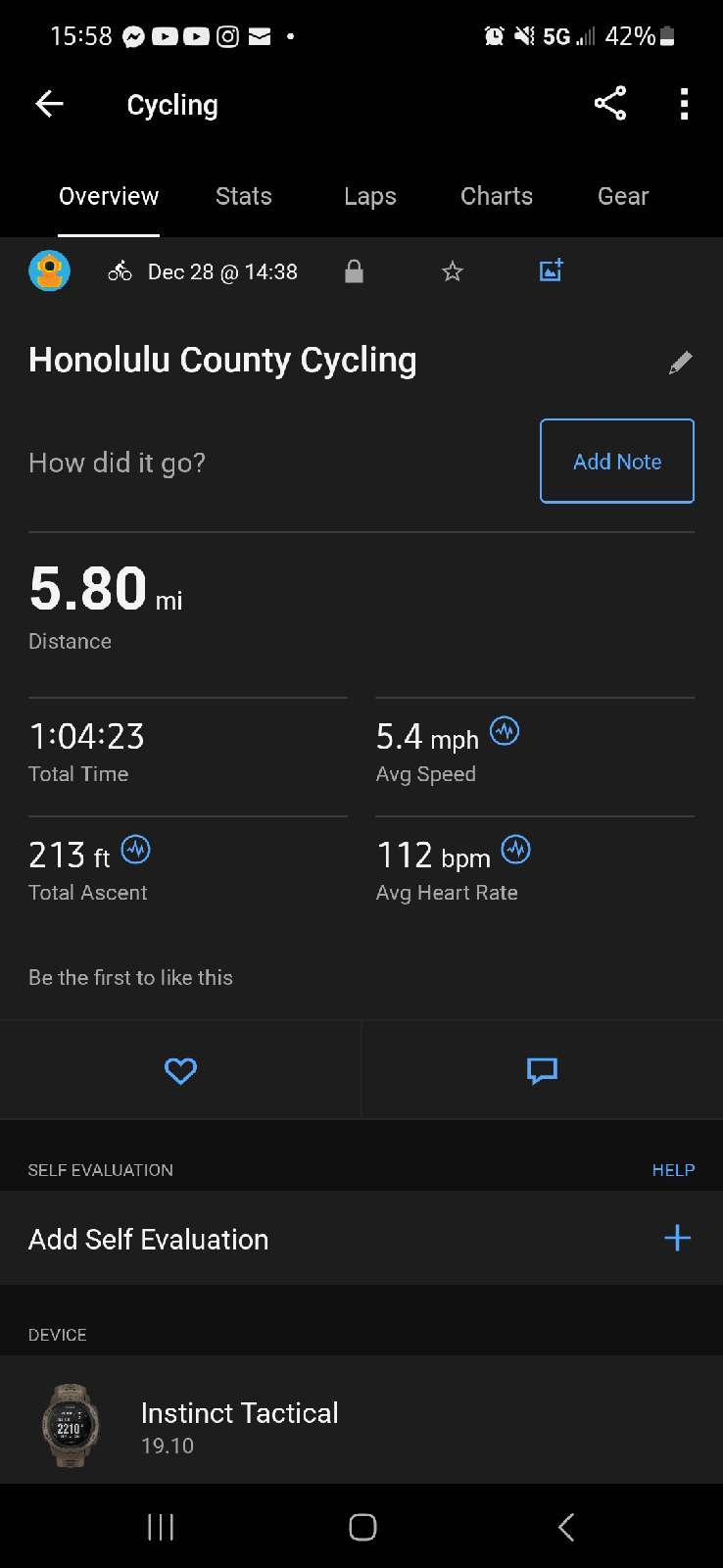Tap the Avg Speed chart icon
Screen dimensions: 723x1568
[505, 731]
